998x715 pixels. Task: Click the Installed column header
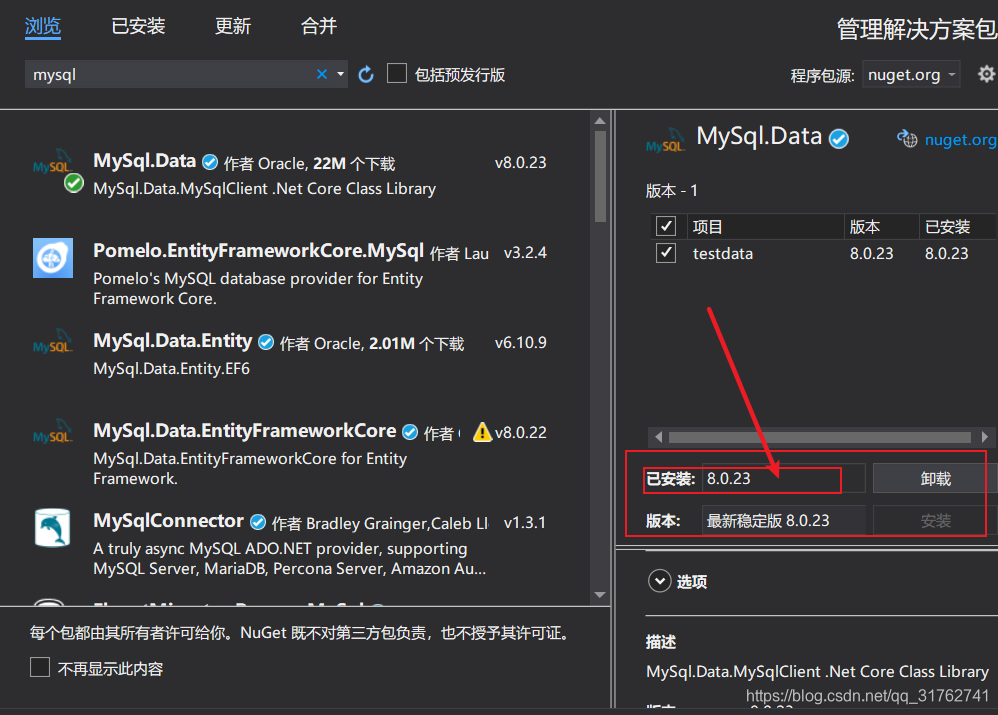click(x=958, y=226)
